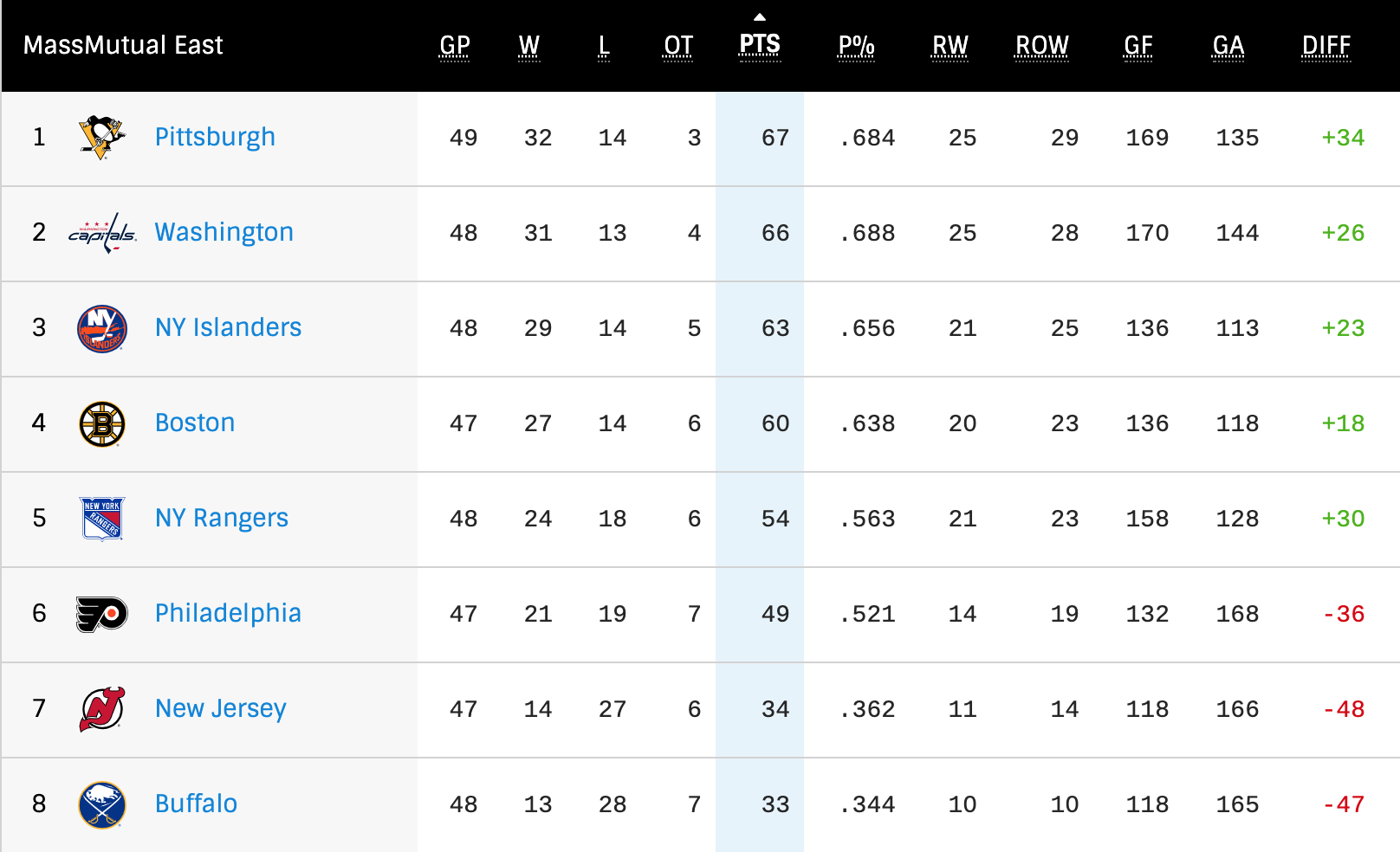This screenshot has width=1400, height=852.
Task: Click the Boston Bruins logo
Action: tap(102, 423)
